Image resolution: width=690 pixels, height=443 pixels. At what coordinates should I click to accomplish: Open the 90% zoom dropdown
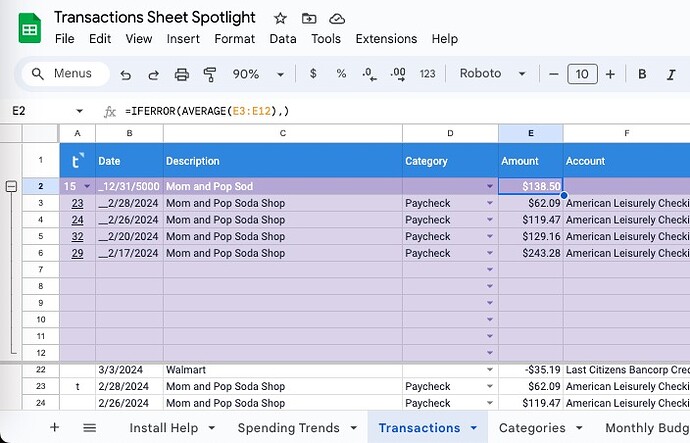[x=258, y=74]
